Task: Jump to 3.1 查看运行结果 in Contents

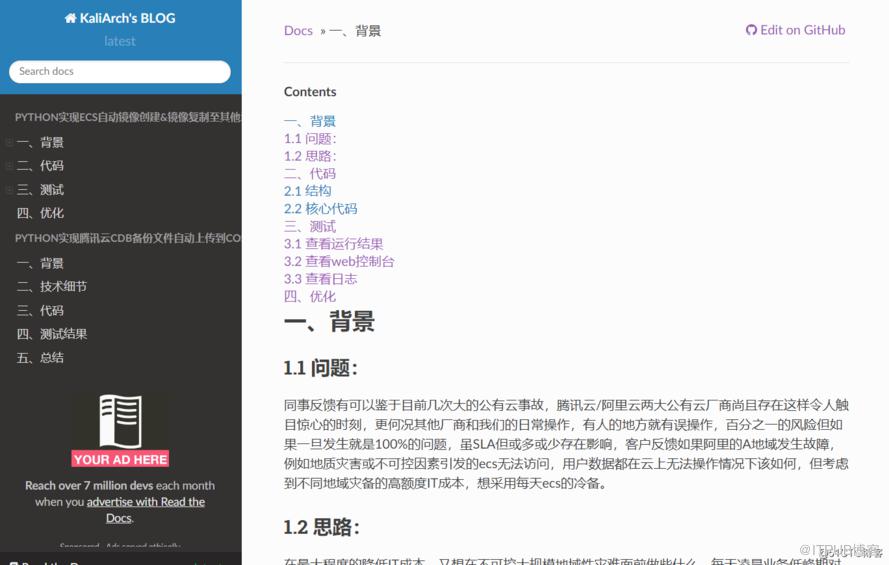Action: (x=333, y=244)
